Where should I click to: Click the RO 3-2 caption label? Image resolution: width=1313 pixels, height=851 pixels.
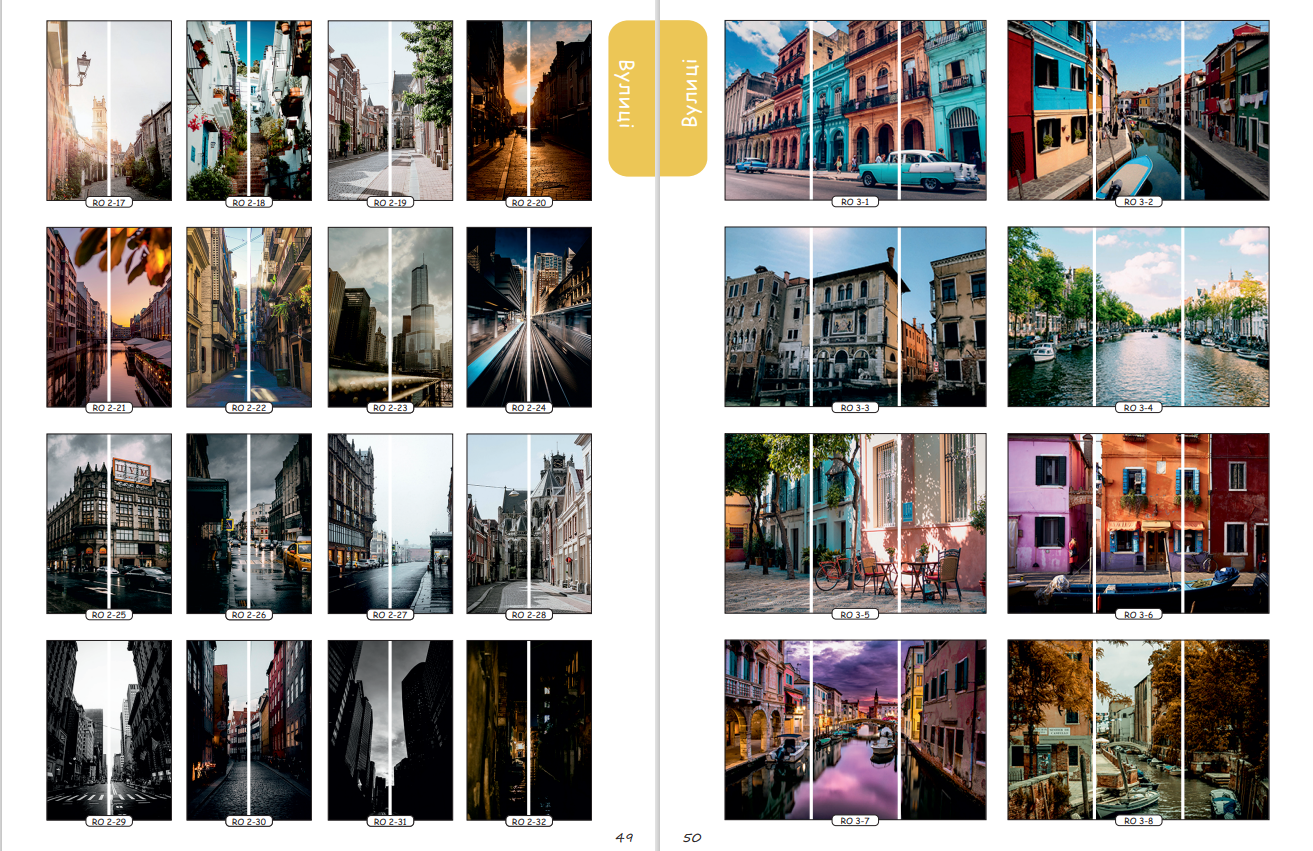[1138, 202]
